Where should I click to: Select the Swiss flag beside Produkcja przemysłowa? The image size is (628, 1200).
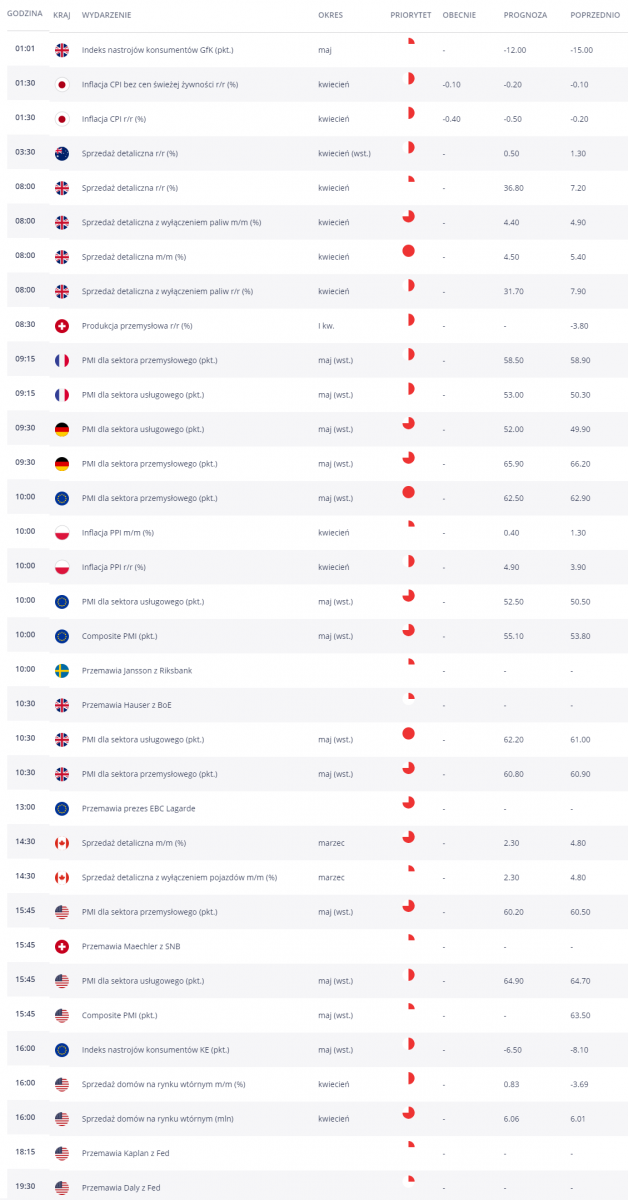point(62,326)
